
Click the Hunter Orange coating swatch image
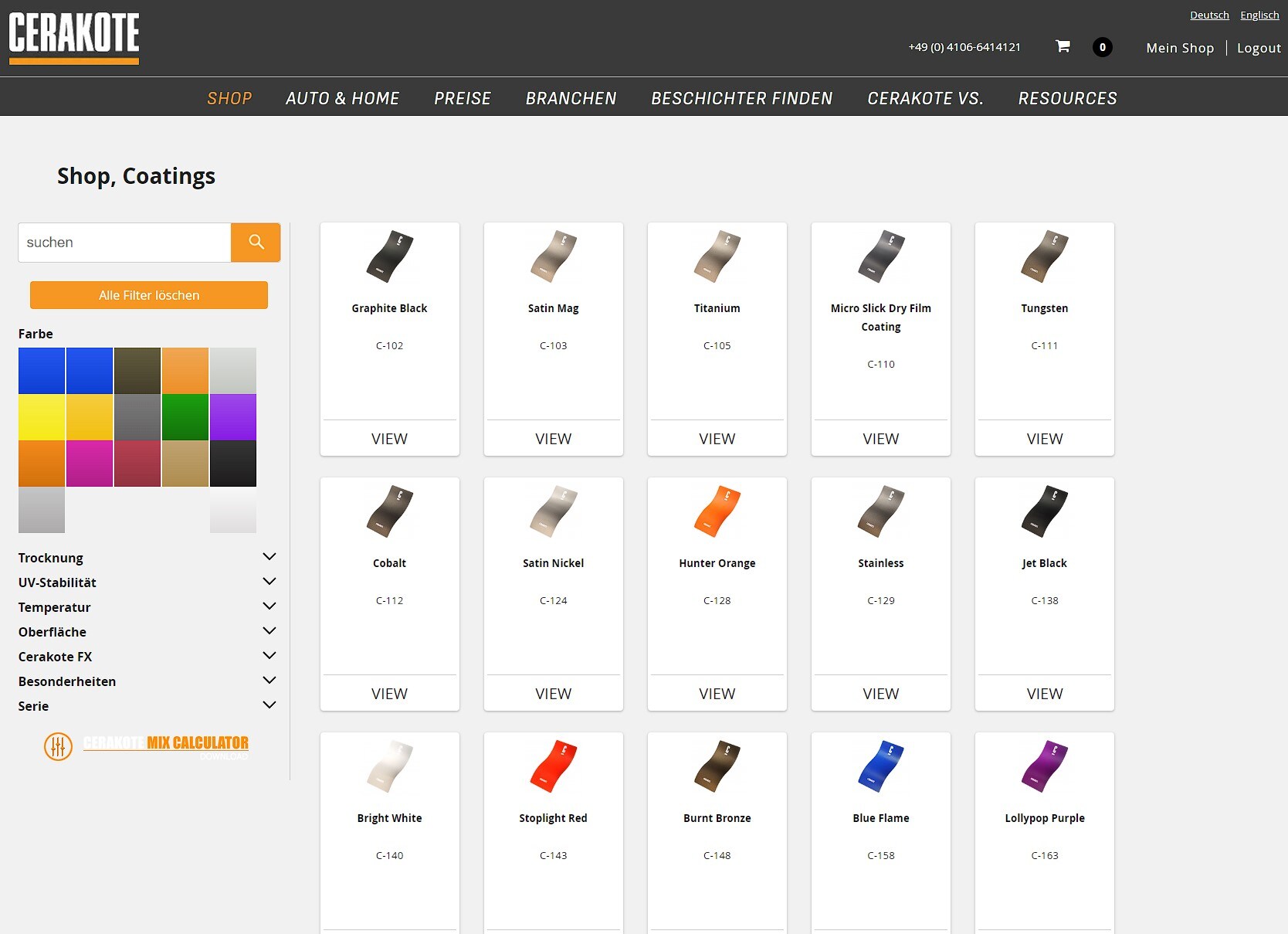click(717, 511)
